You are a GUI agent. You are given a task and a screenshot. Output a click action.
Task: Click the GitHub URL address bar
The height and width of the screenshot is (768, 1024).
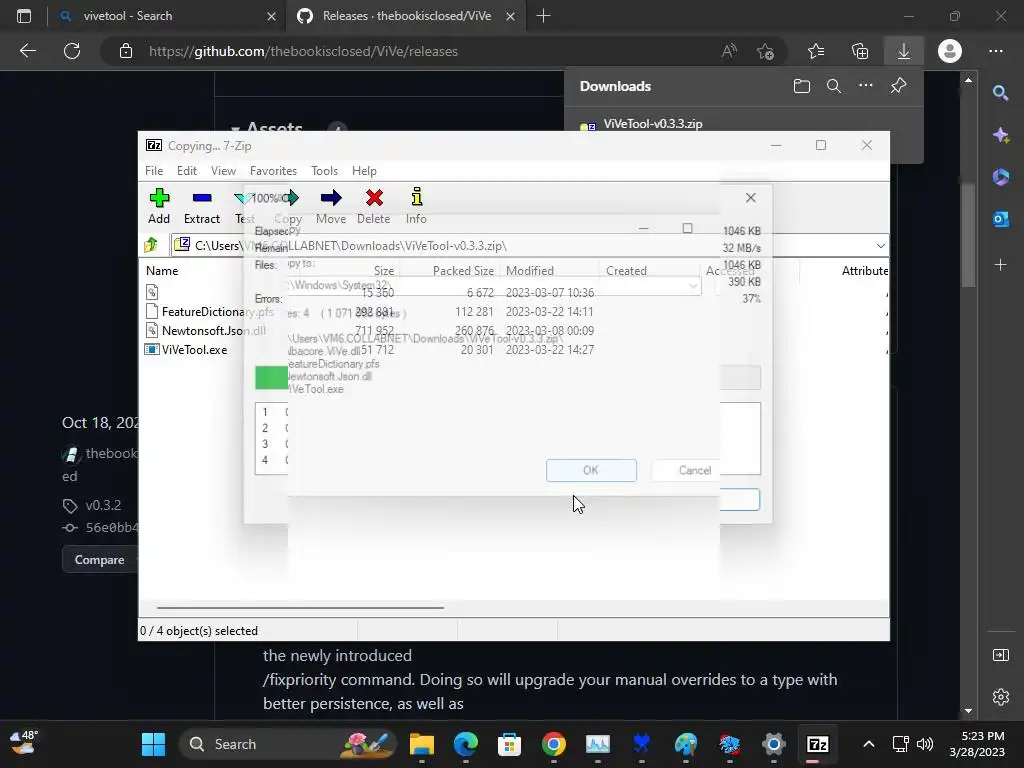point(303,51)
